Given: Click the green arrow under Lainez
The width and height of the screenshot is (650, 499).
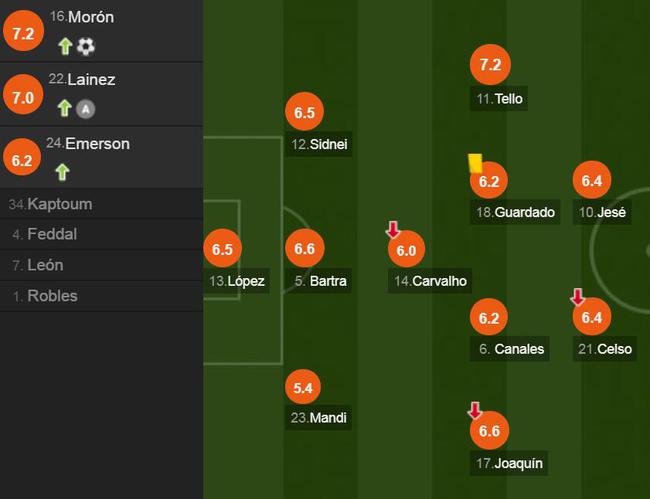Looking at the screenshot, I should pos(64,108).
